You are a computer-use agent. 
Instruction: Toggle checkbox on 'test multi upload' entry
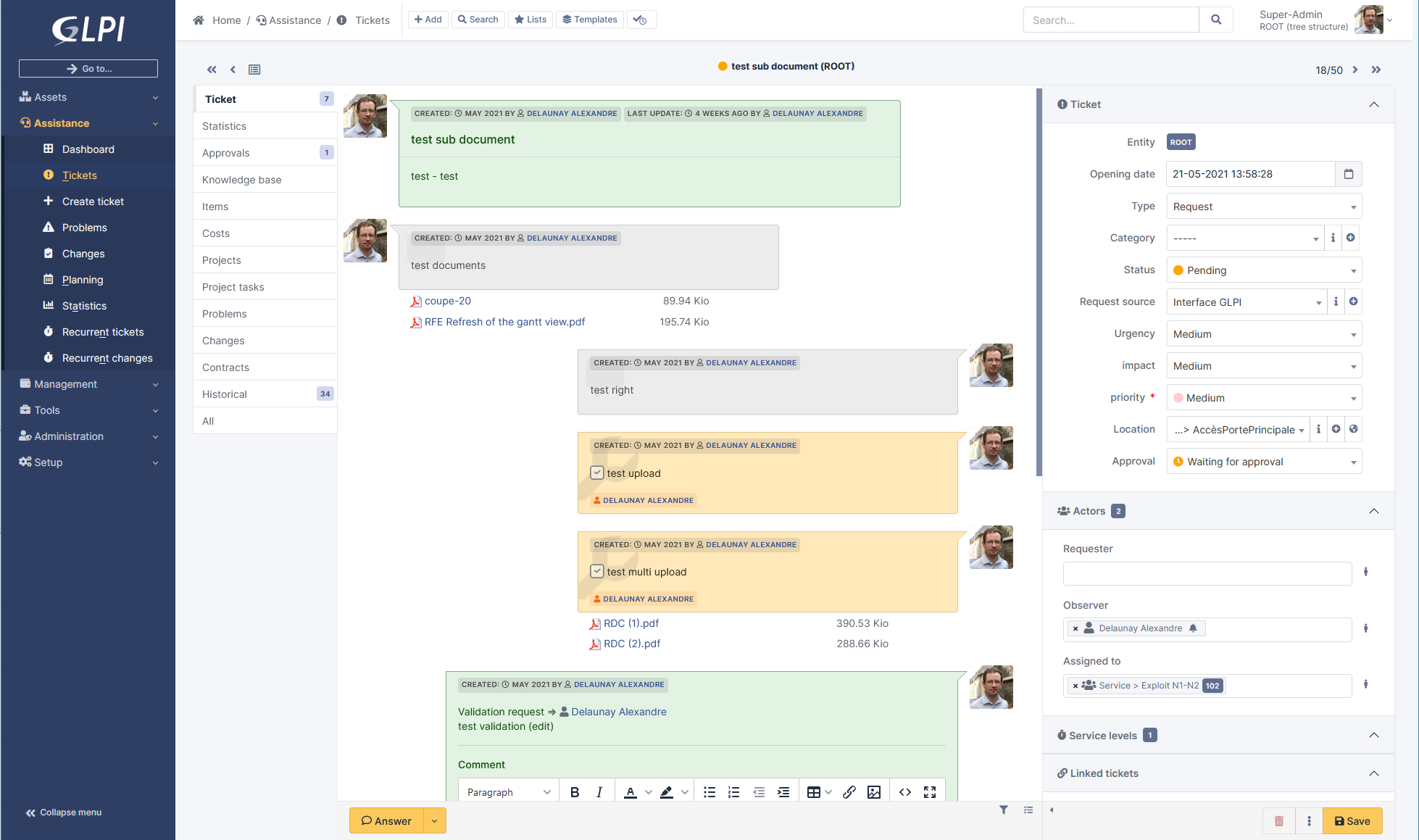point(596,570)
